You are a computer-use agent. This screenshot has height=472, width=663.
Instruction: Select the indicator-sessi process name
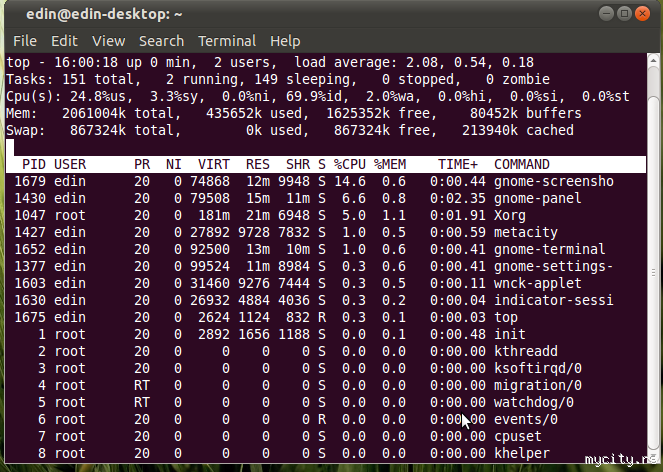[554, 300]
